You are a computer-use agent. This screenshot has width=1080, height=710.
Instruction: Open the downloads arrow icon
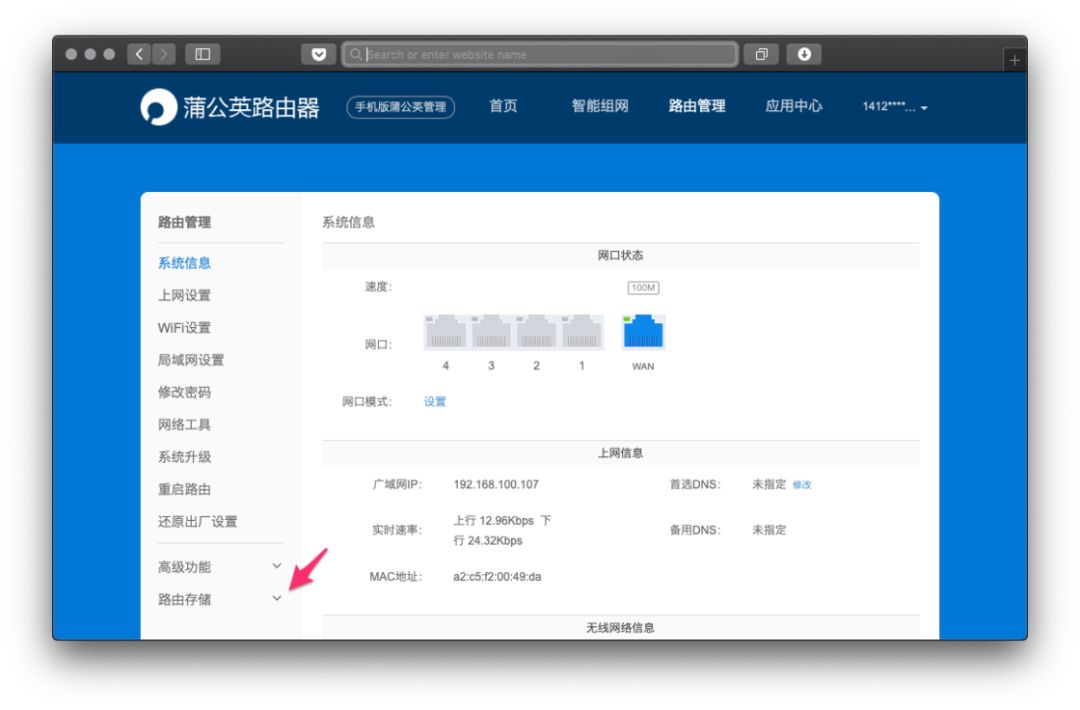click(804, 54)
